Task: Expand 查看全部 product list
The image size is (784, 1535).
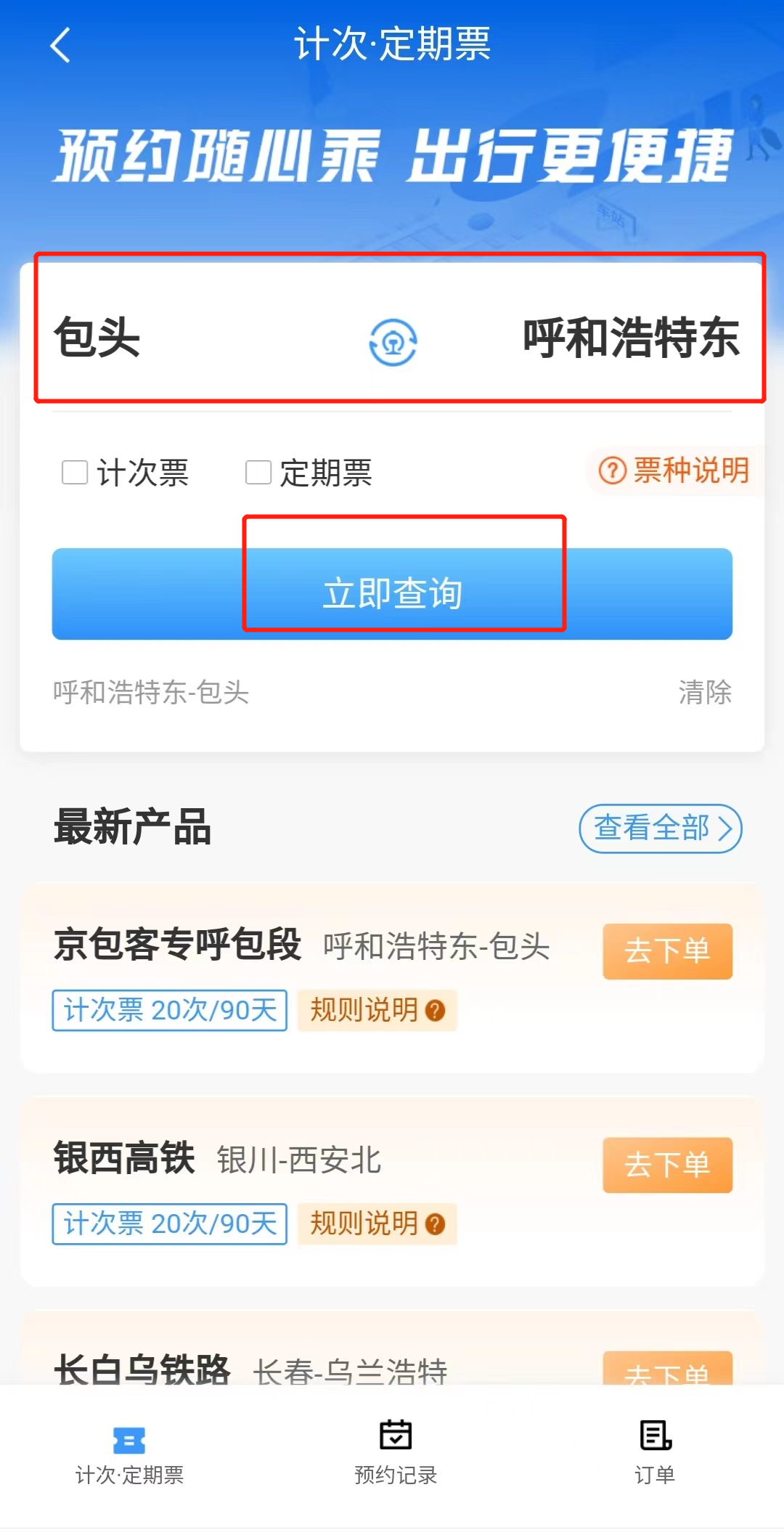Action: pyautogui.click(x=660, y=828)
